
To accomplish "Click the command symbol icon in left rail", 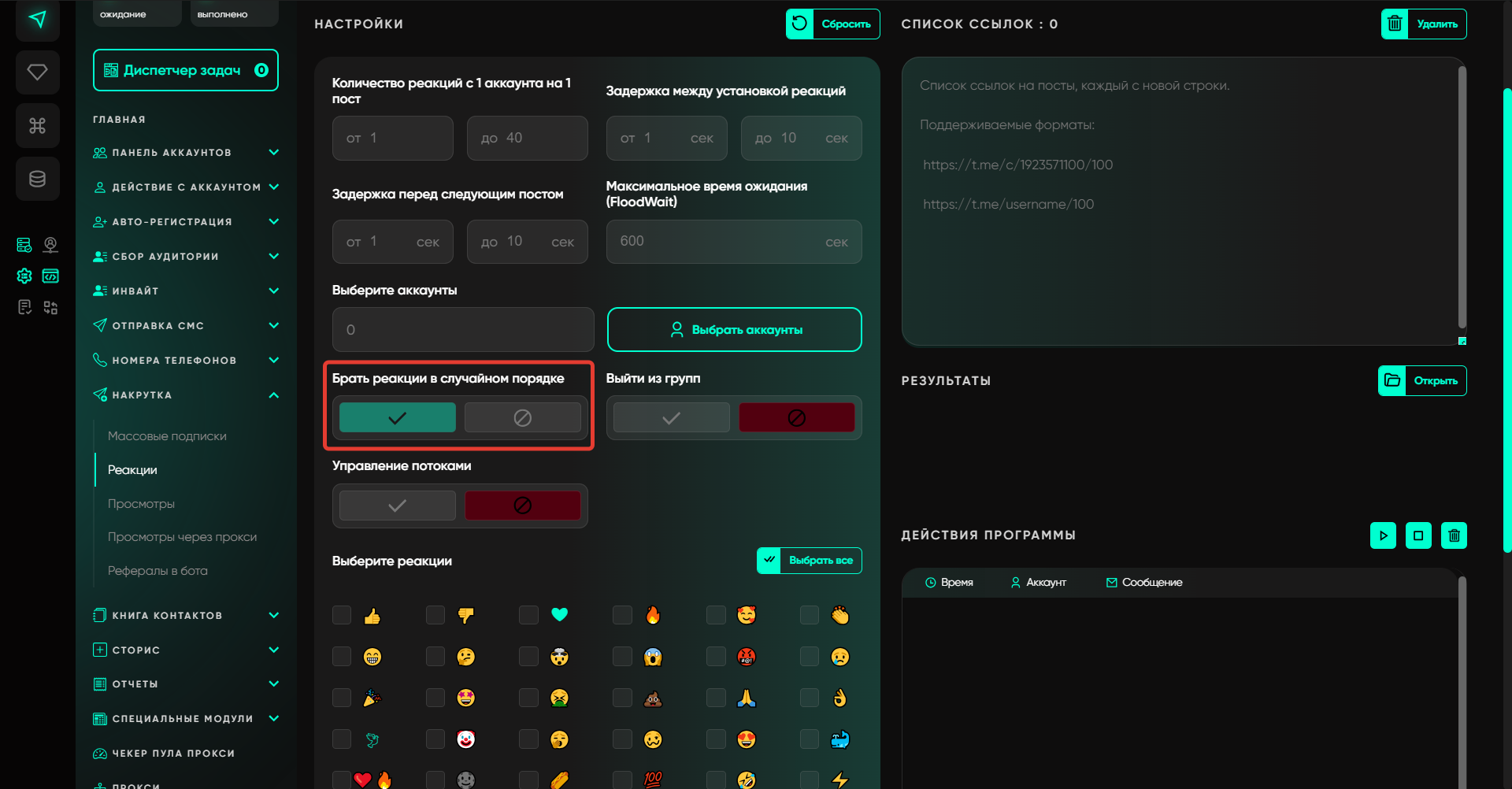I will [37, 125].
